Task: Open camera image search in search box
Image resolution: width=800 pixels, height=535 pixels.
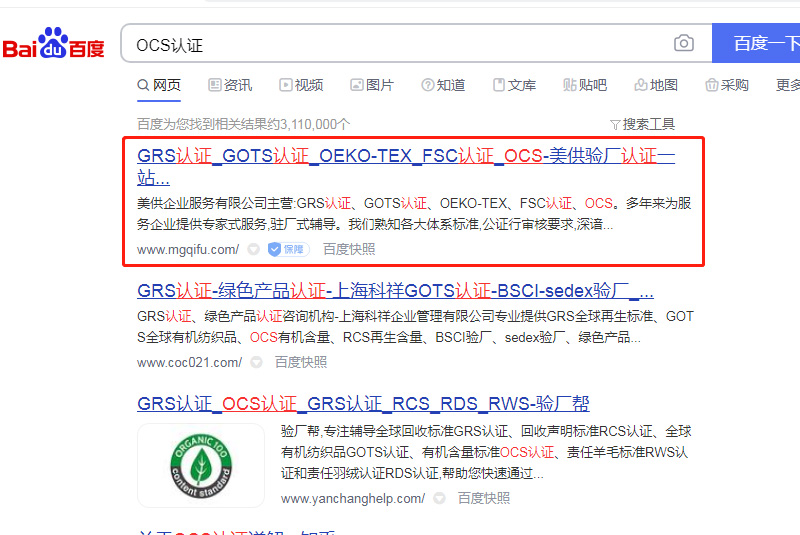Action: click(684, 44)
